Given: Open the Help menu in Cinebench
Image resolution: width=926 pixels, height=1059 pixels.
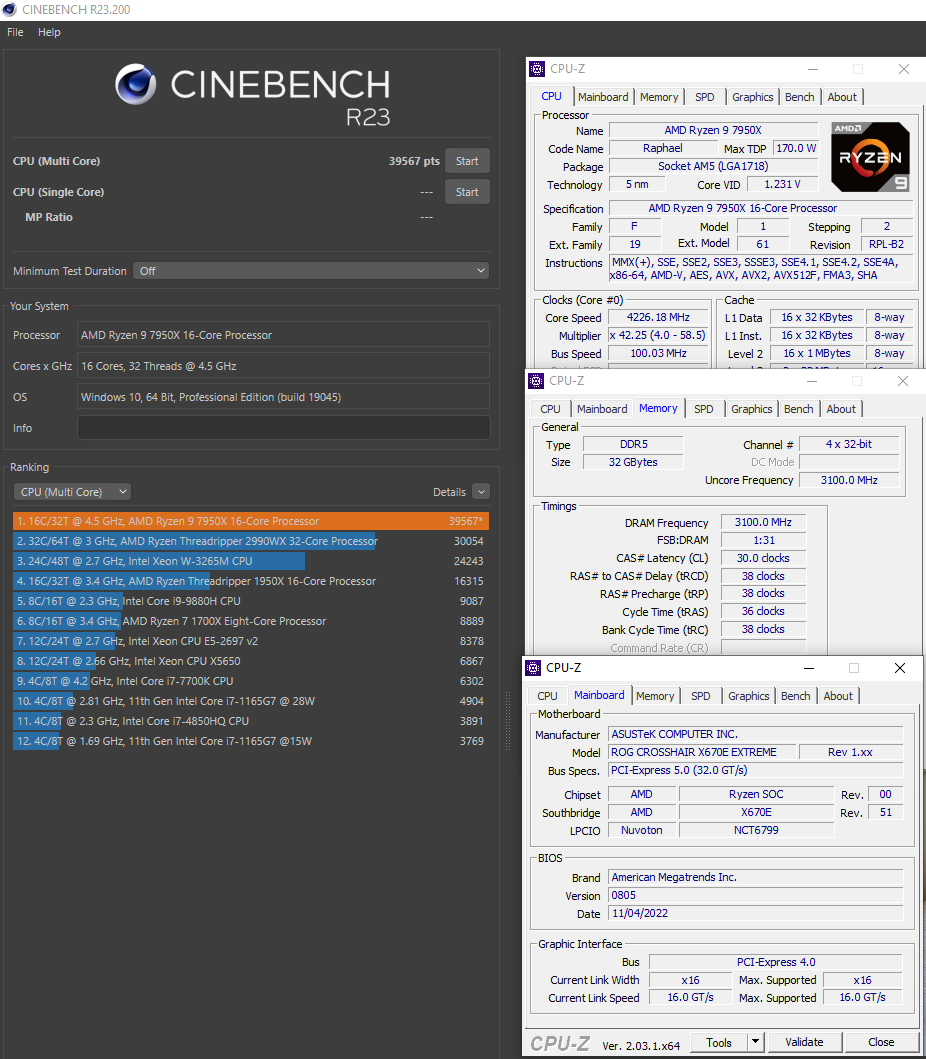Looking at the screenshot, I should [x=49, y=32].
